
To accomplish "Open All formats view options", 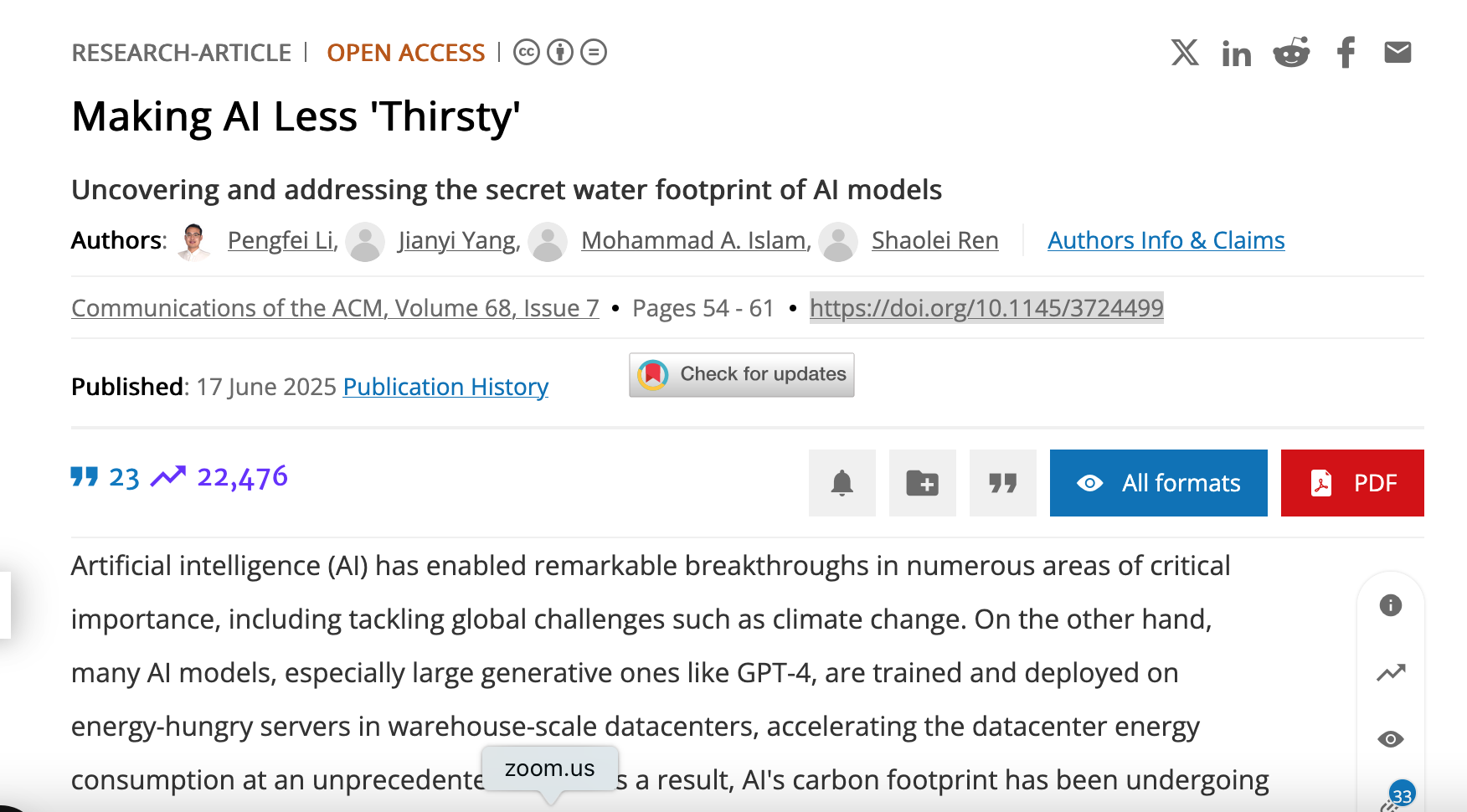I will coord(1159,483).
